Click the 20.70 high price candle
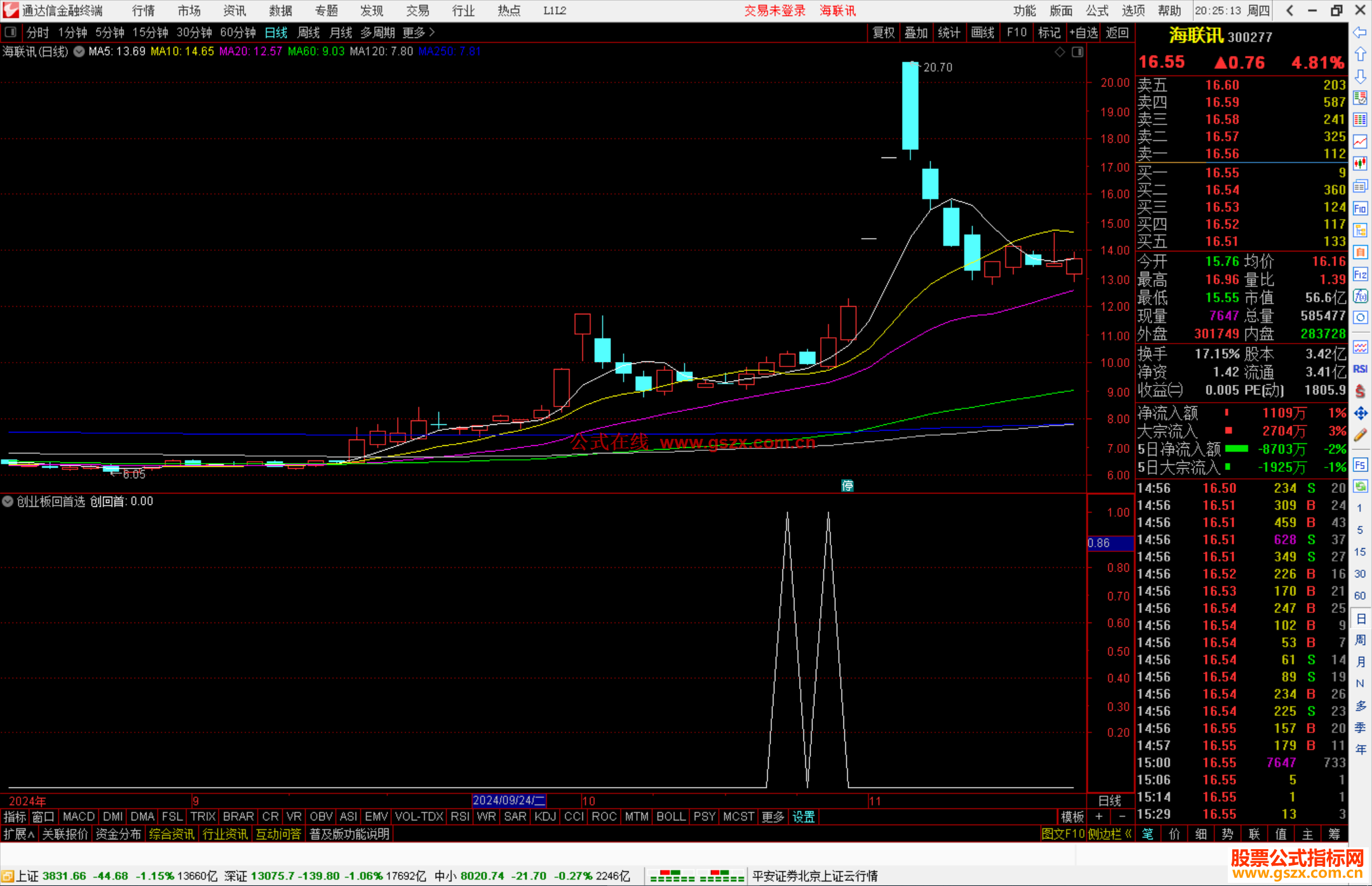1372x886 pixels. 910,105
